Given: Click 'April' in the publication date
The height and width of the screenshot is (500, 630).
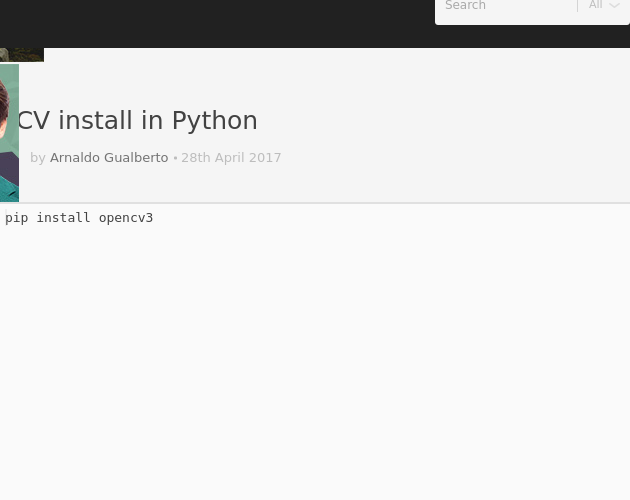Looking at the screenshot, I should [x=229, y=158].
